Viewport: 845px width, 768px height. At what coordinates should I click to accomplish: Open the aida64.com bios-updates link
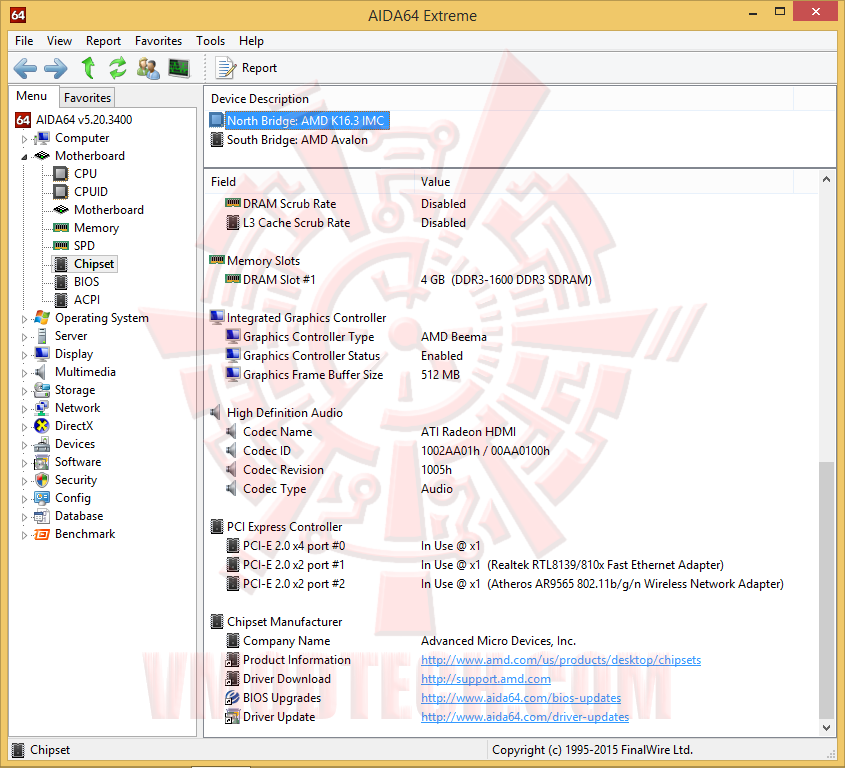pos(521,698)
